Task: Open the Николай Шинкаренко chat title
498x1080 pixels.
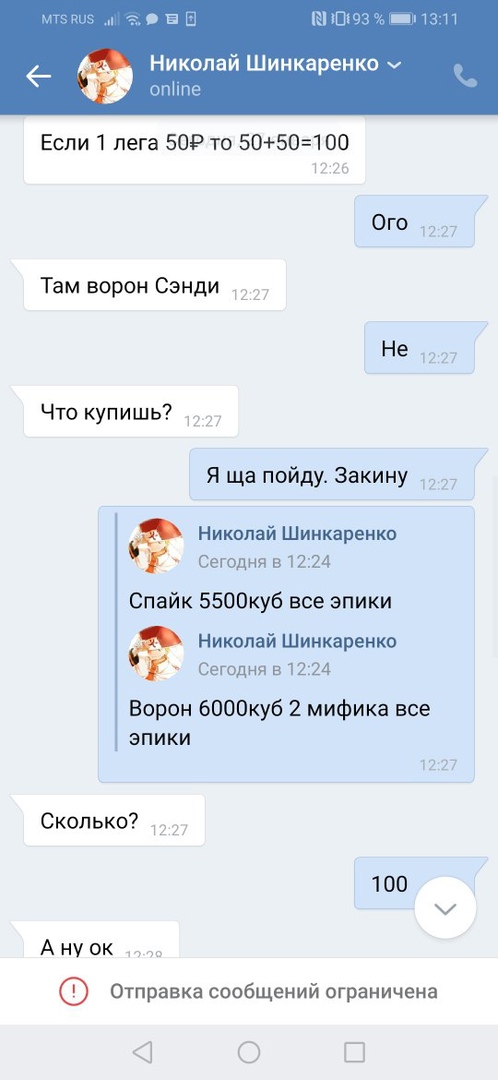Action: 264,64
